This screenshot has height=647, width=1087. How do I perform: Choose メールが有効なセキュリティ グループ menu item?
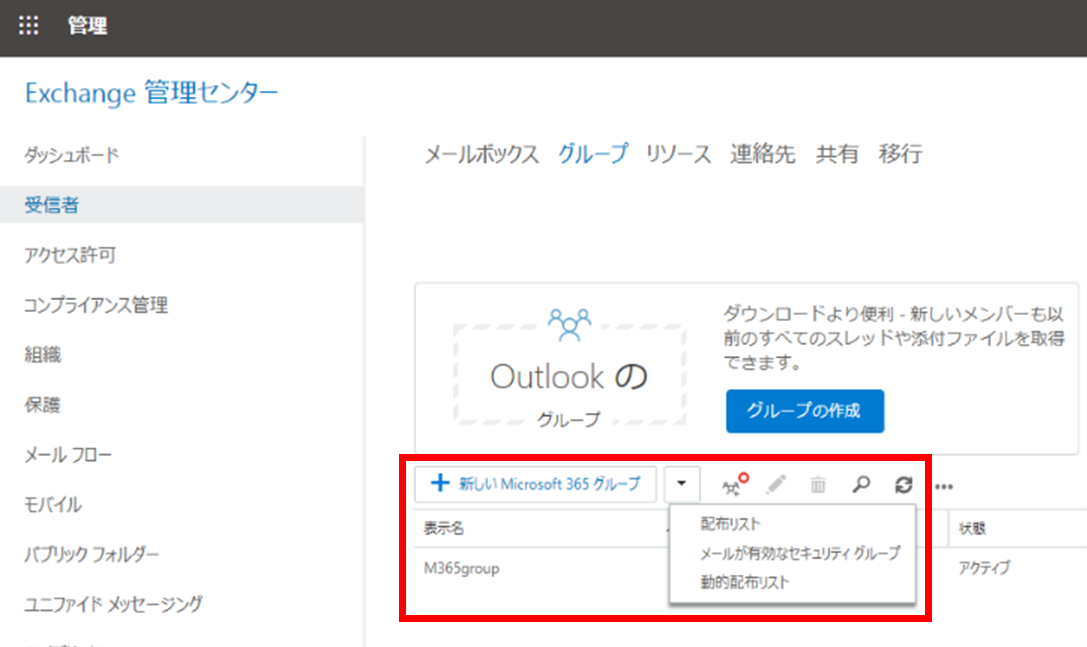pos(800,553)
